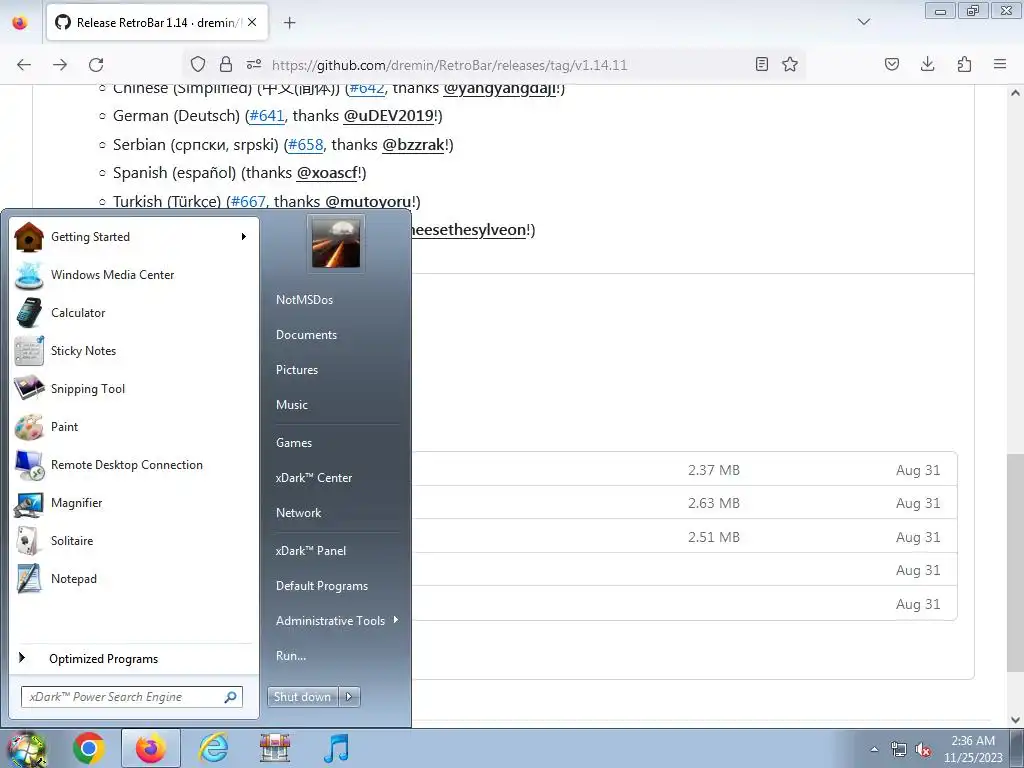Open Default Programs
Screen dimensions: 1024x768
(x=322, y=586)
